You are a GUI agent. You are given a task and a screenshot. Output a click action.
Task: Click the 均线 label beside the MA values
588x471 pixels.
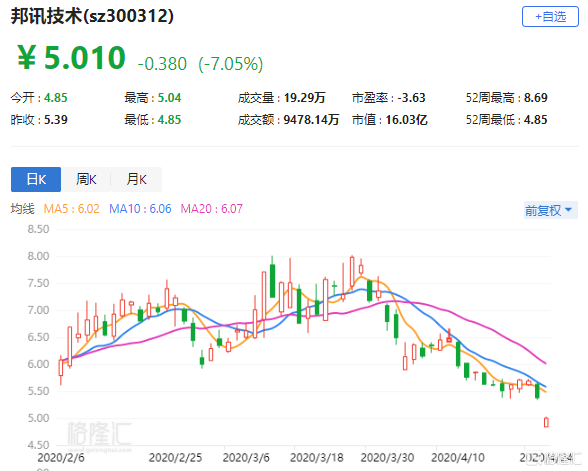pyautogui.click(x=22, y=208)
